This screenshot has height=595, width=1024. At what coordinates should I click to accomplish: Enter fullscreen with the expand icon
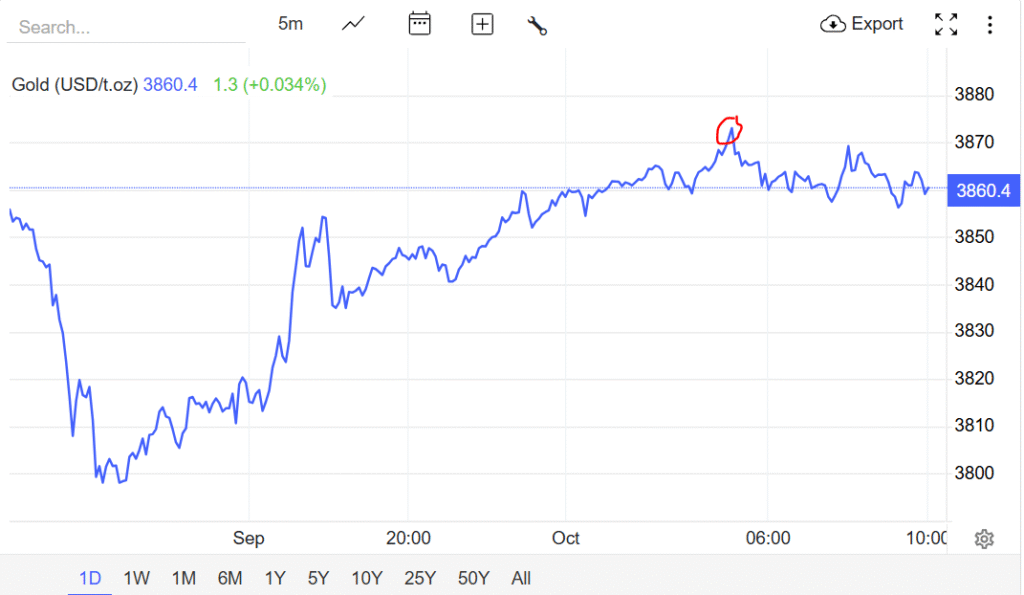[945, 24]
